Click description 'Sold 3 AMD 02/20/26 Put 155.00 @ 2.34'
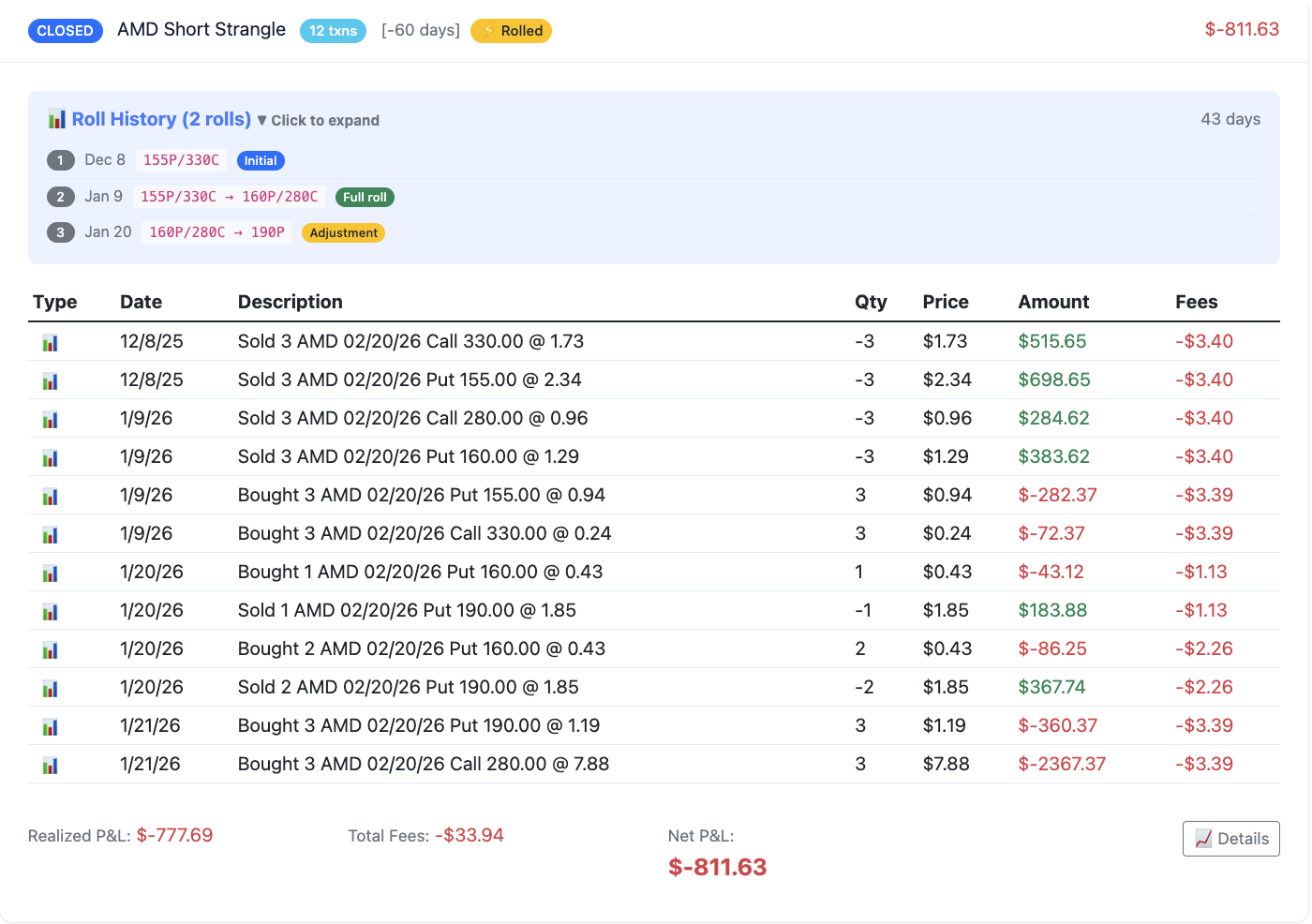Viewport: 1312px width, 924px height. (410, 380)
